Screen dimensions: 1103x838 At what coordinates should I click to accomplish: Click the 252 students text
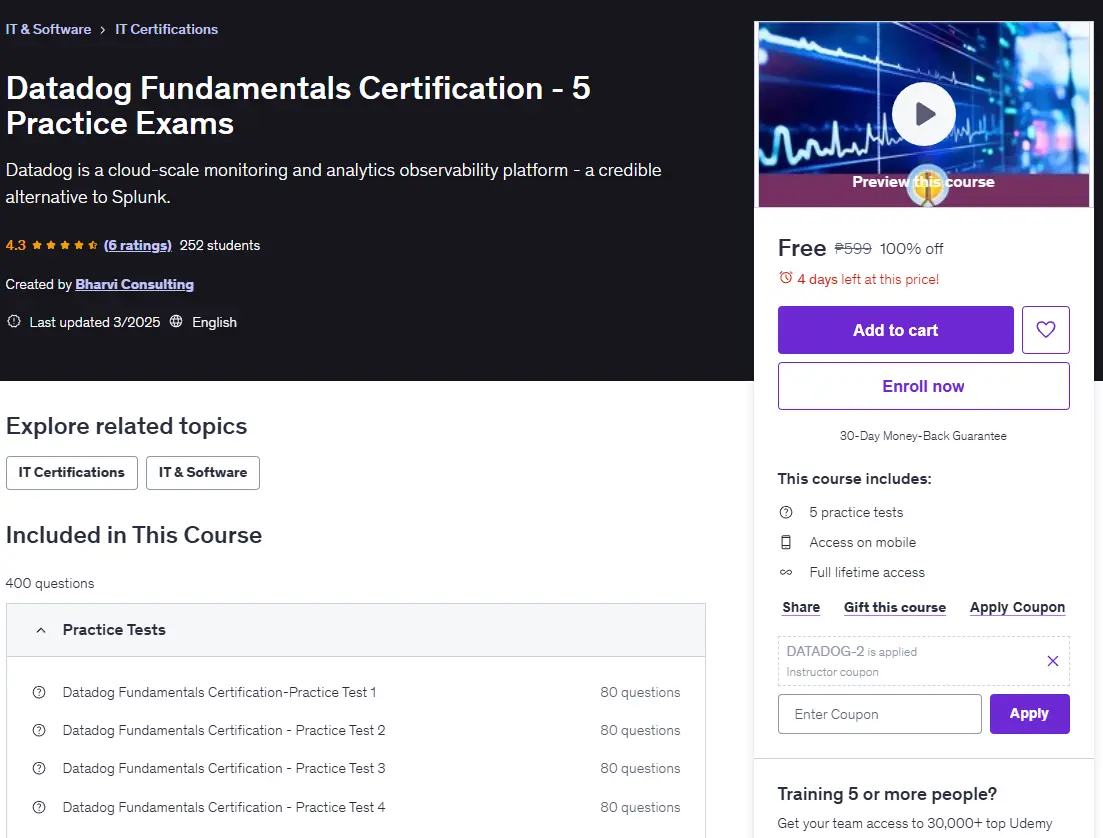coord(219,246)
